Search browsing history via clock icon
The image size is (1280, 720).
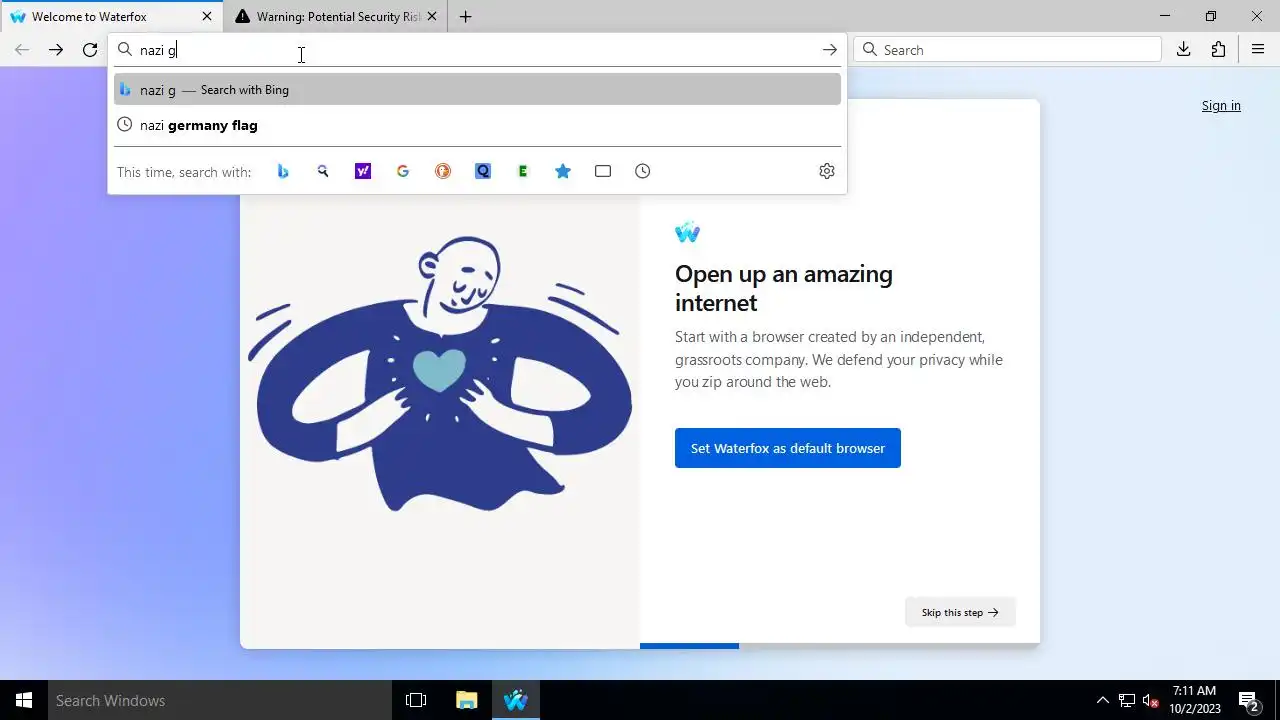[643, 171]
